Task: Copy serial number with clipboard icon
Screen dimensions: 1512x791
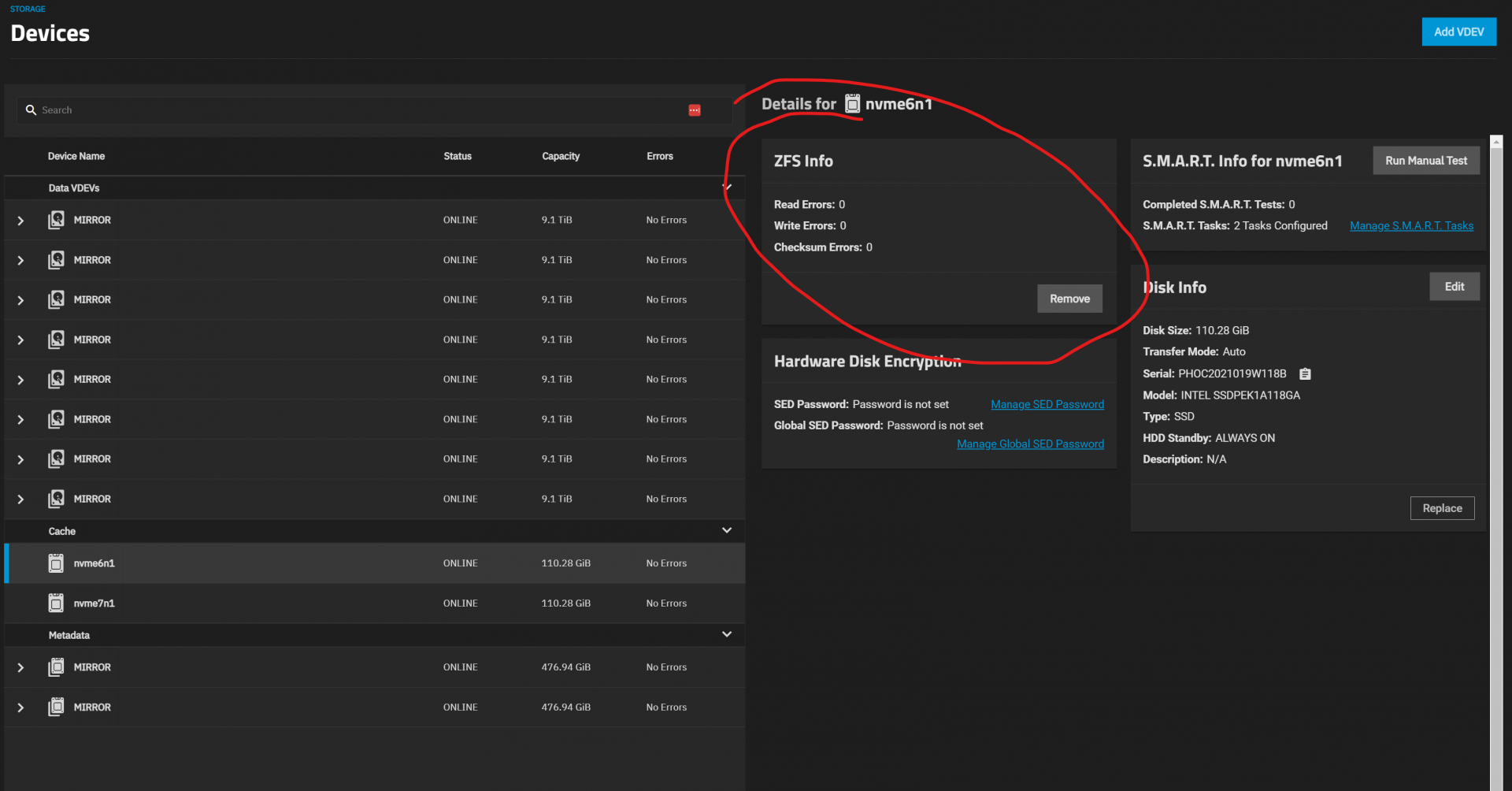Action: tap(1305, 374)
